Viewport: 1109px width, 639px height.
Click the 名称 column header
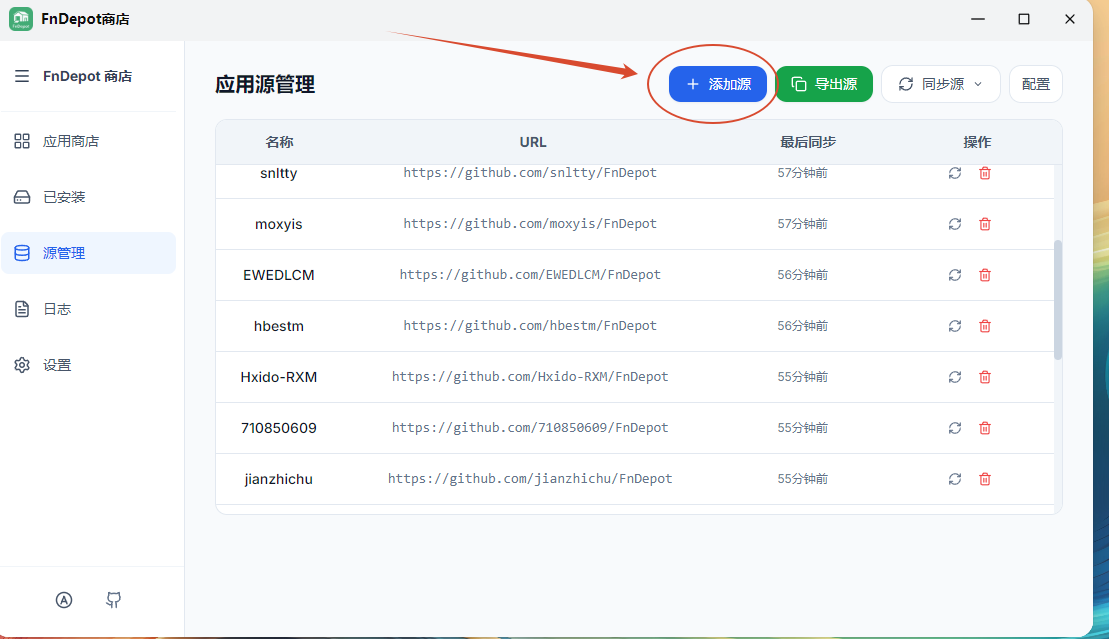click(279, 142)
